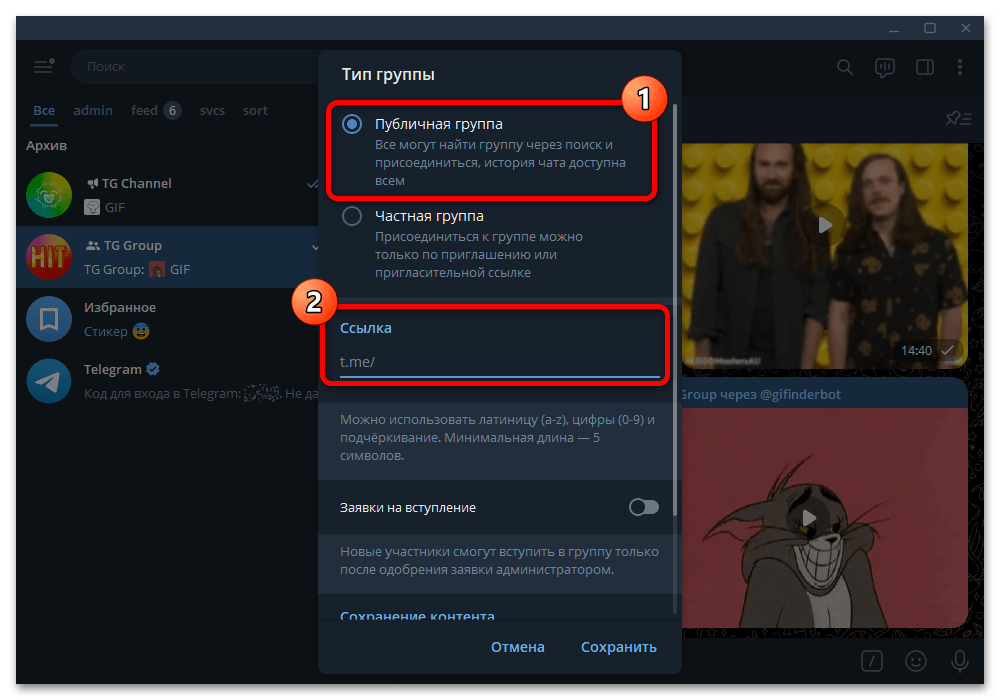The image size is (1000, 700).
Task: Switch to the Все folder tab
Action: [x=44, y=110]
